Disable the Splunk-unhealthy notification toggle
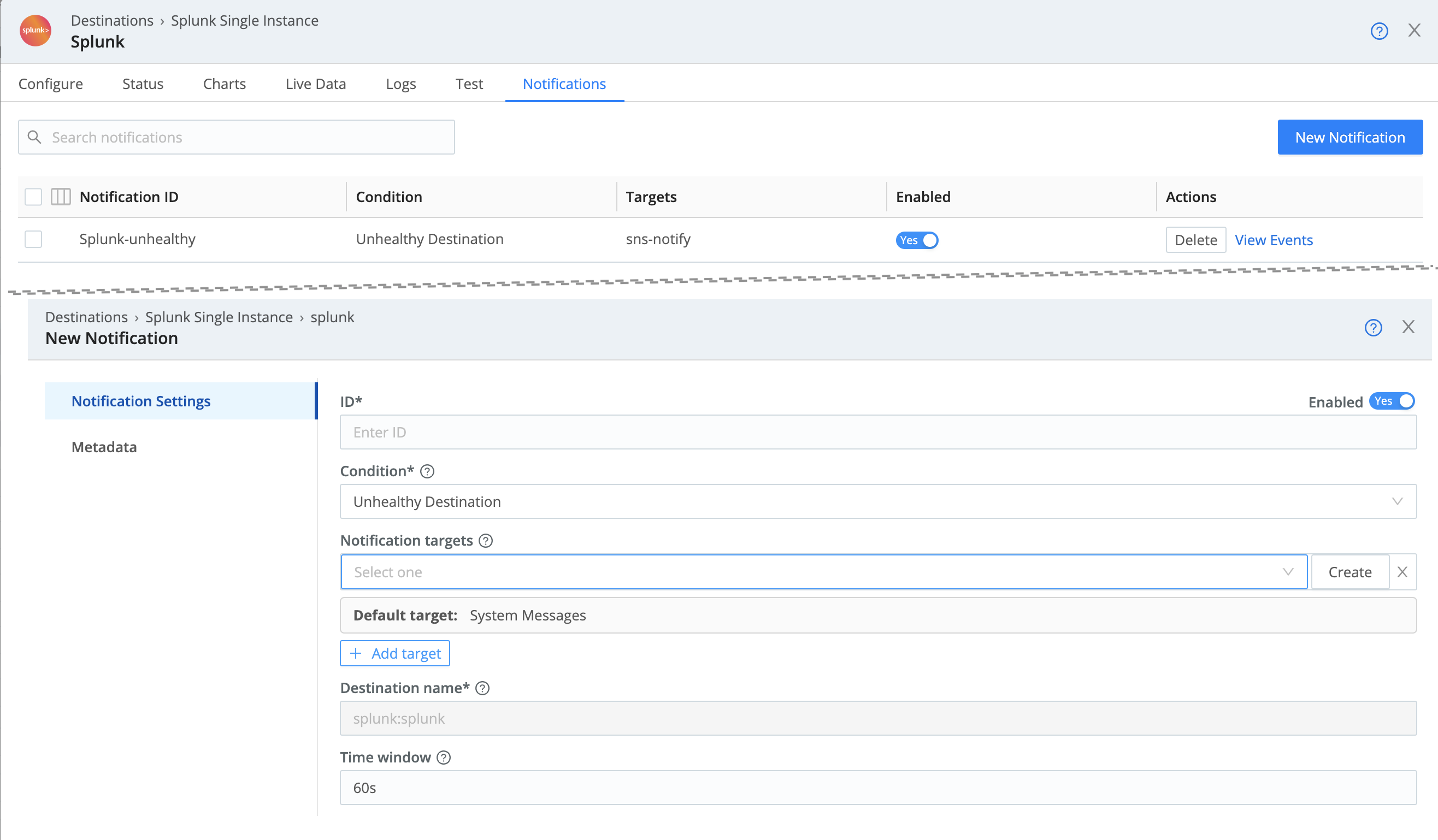The width and height of the screenshot is (1438, 840). [916, 240]
